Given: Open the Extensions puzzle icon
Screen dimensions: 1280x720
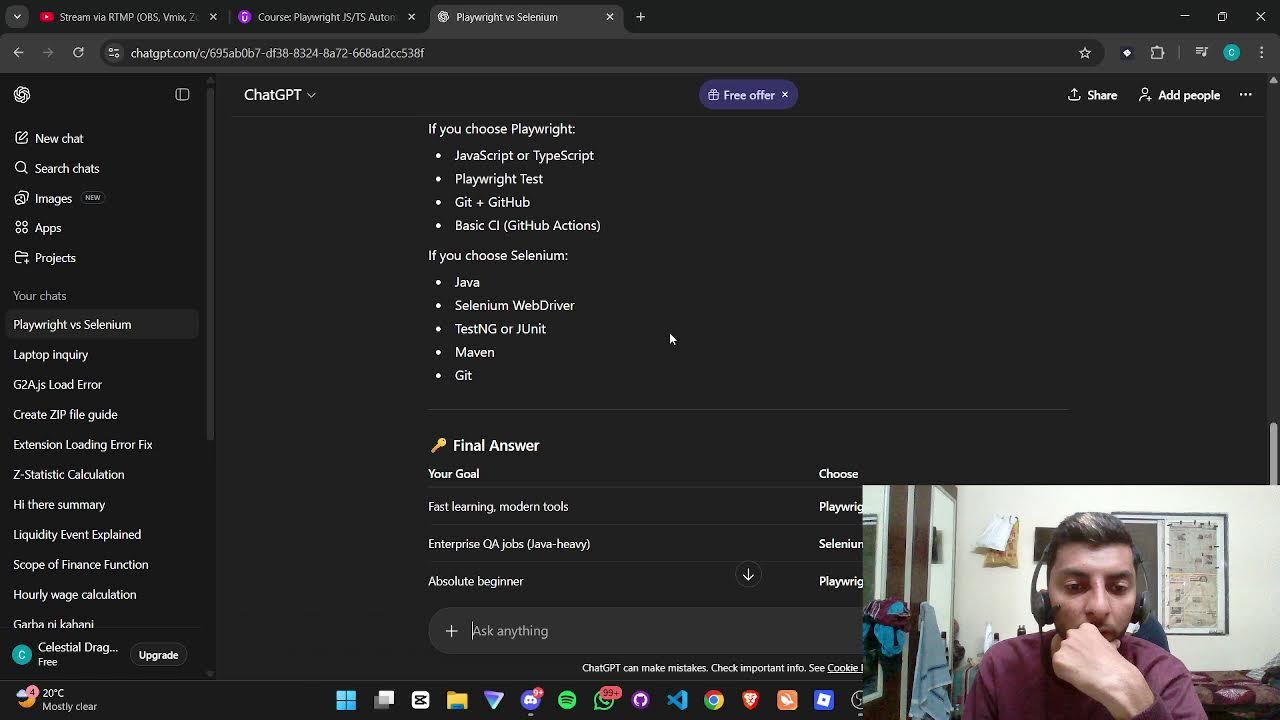Looking at the screenshot, I should [1158, 53].
